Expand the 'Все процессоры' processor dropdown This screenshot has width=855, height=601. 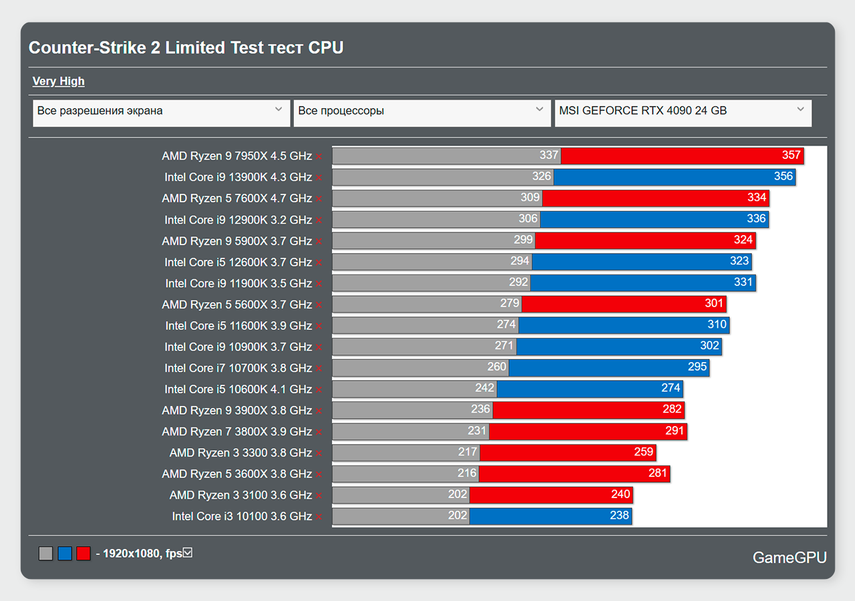click(421, 111)
